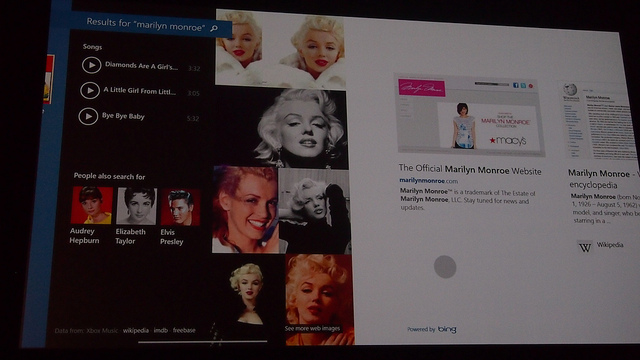The height and width of the screenshot is (360, 640).
Task: Click the Elvis Presley name label
Action: (x=172, y=237)
